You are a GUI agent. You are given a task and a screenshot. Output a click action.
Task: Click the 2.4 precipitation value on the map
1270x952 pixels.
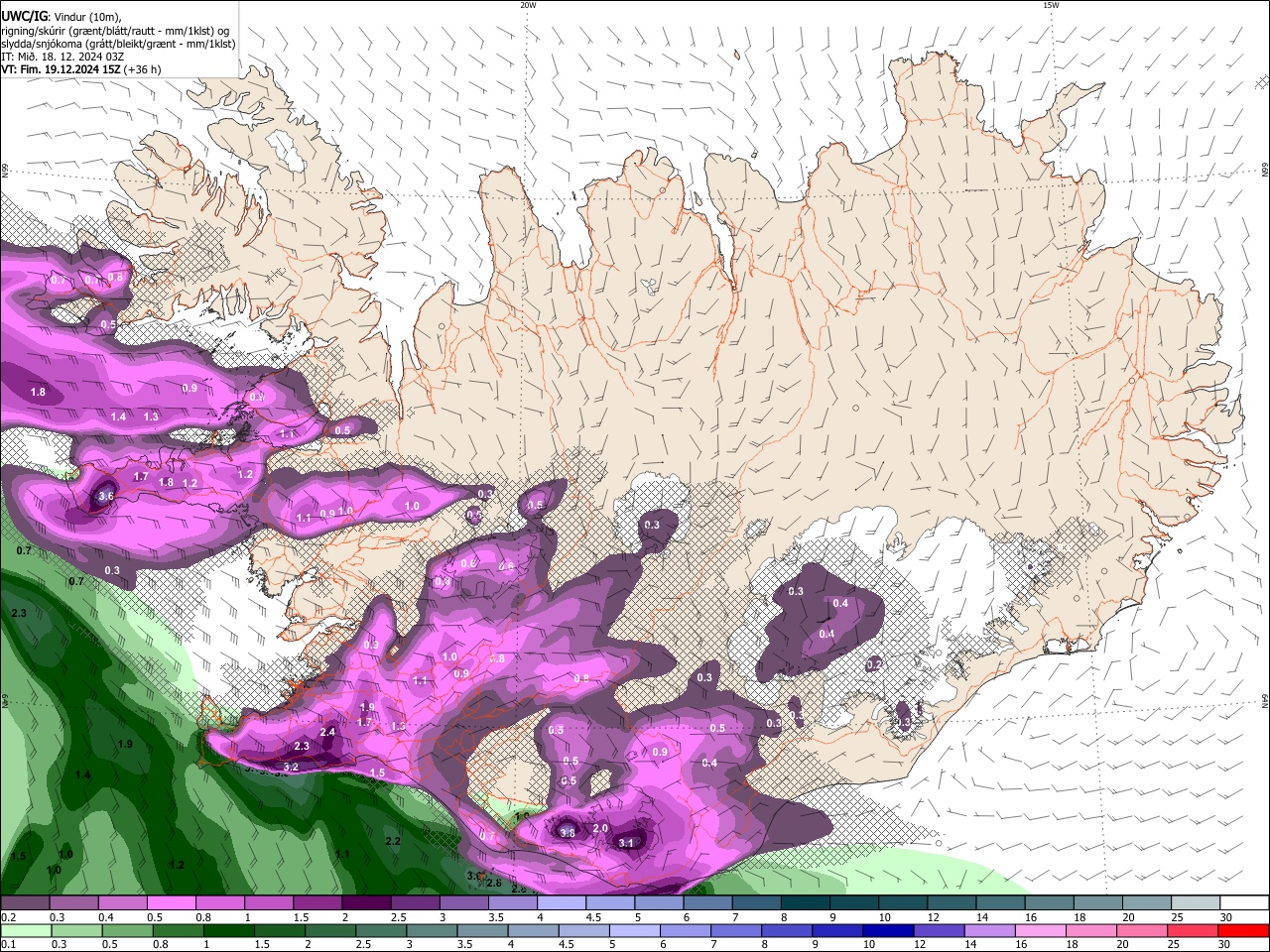[x=328, y=732]
